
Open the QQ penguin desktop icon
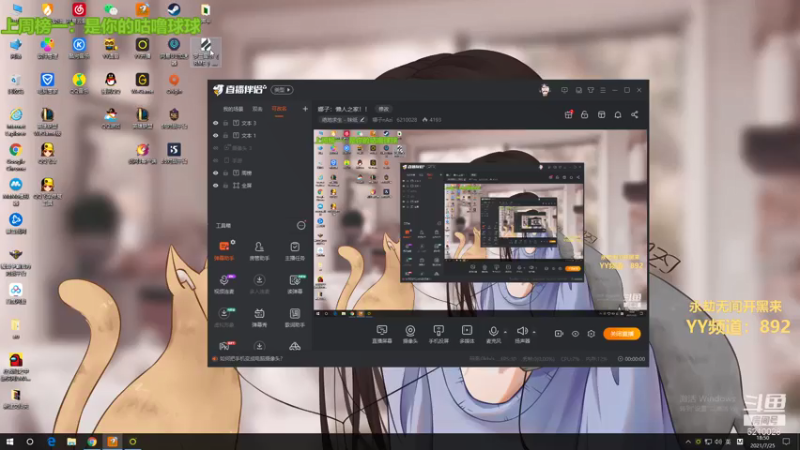(111, 83)
